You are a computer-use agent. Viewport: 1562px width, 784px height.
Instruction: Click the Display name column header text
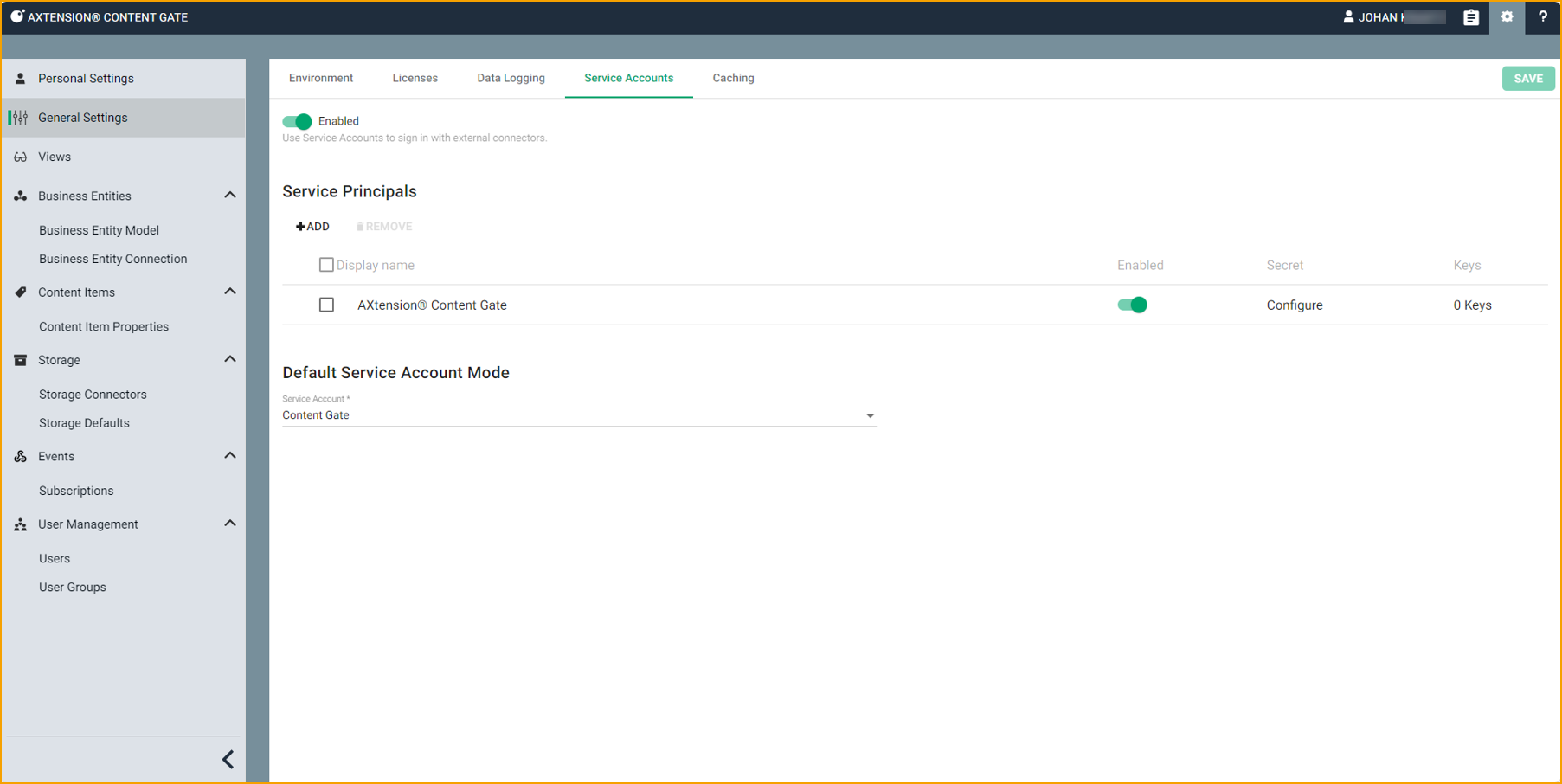(376, 266)
